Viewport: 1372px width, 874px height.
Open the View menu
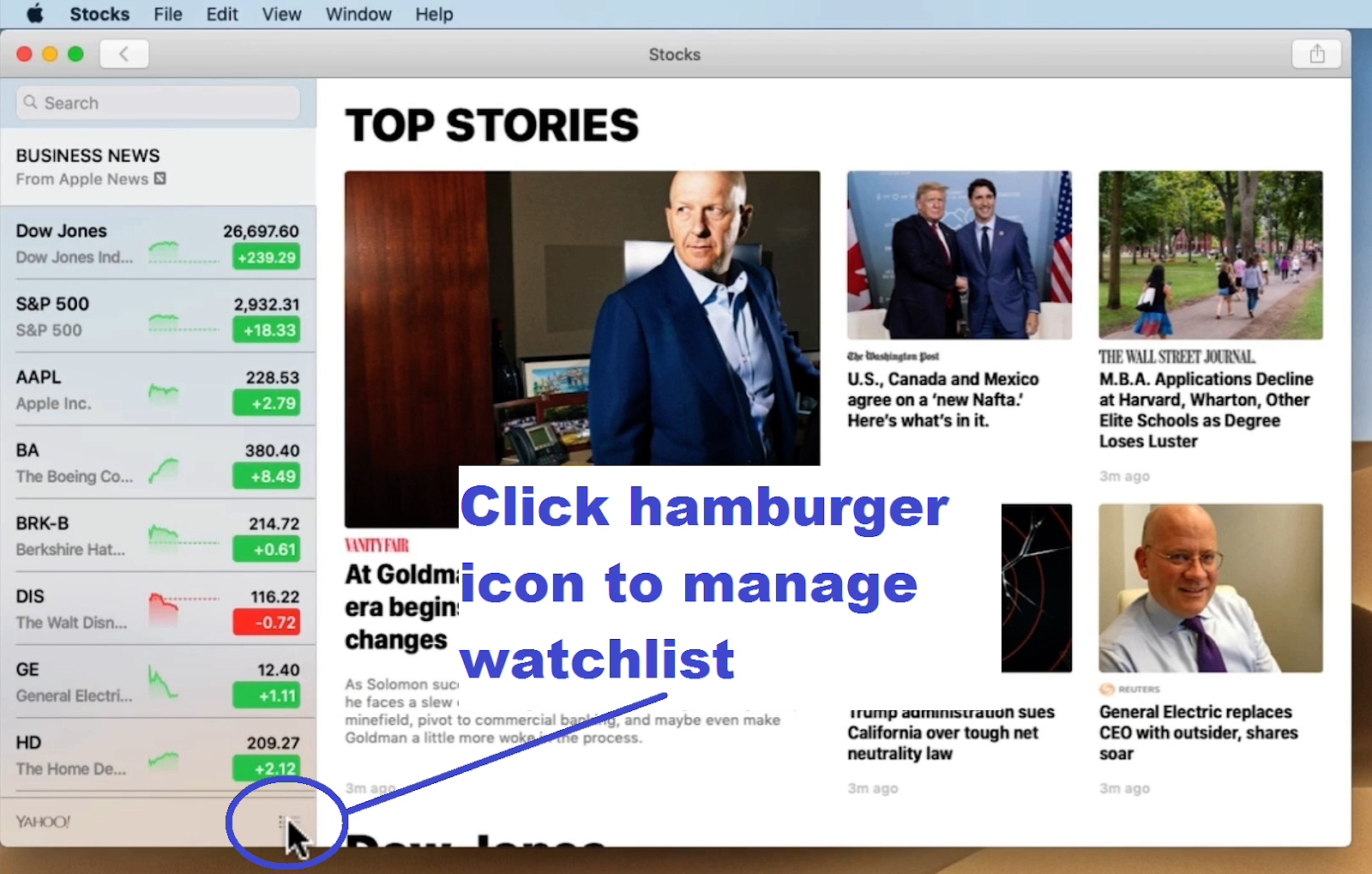[x=281, y=14]
